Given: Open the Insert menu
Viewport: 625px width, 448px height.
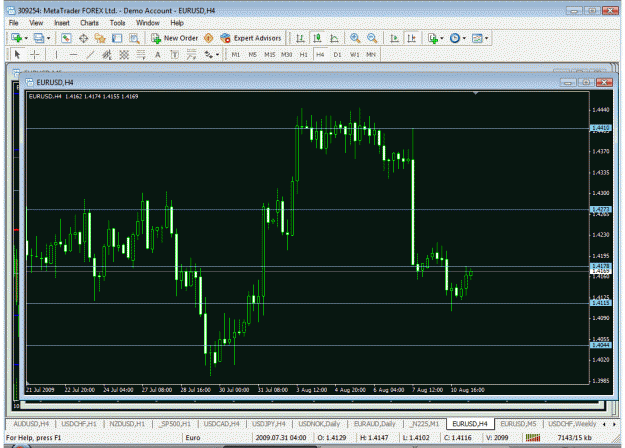Looking at the screenshot, I should (61, 23).
